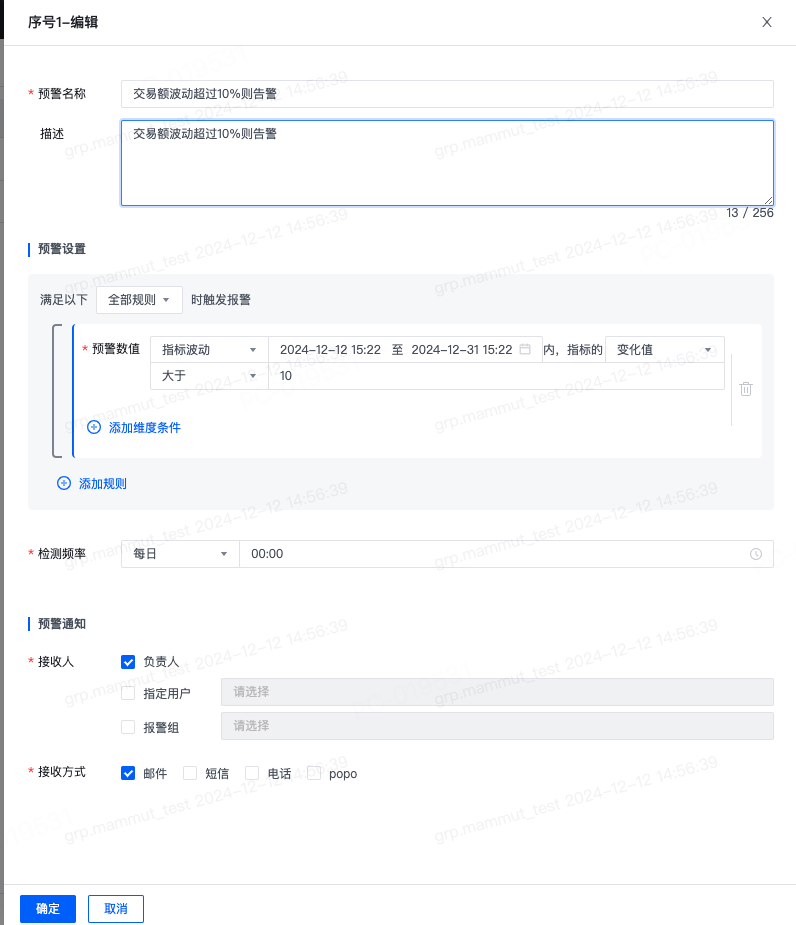
Task: Click the 预警通知 section heading
Action: point(62,624)
